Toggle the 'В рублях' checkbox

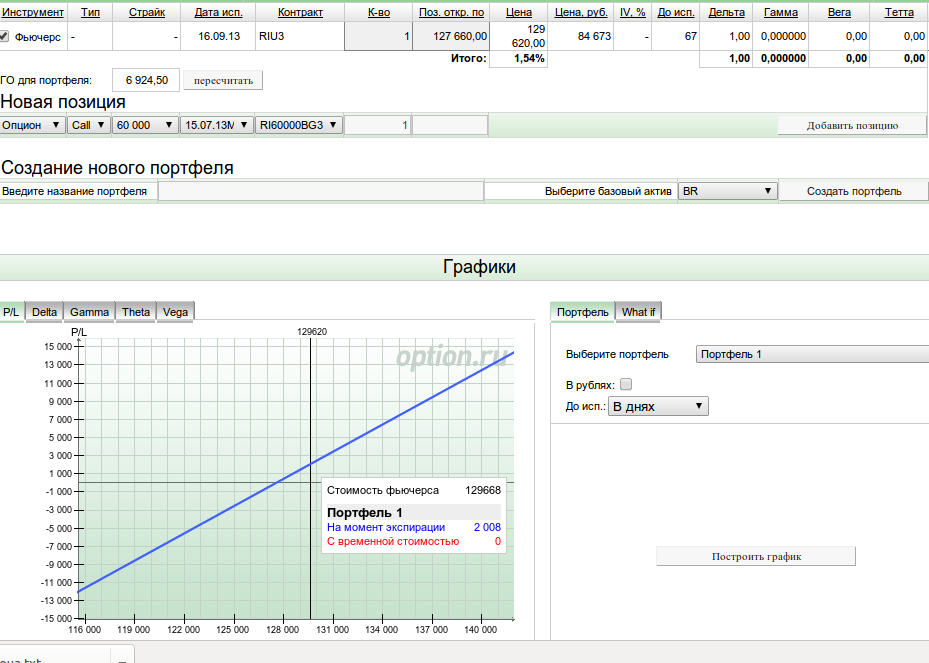coord(626,384)
